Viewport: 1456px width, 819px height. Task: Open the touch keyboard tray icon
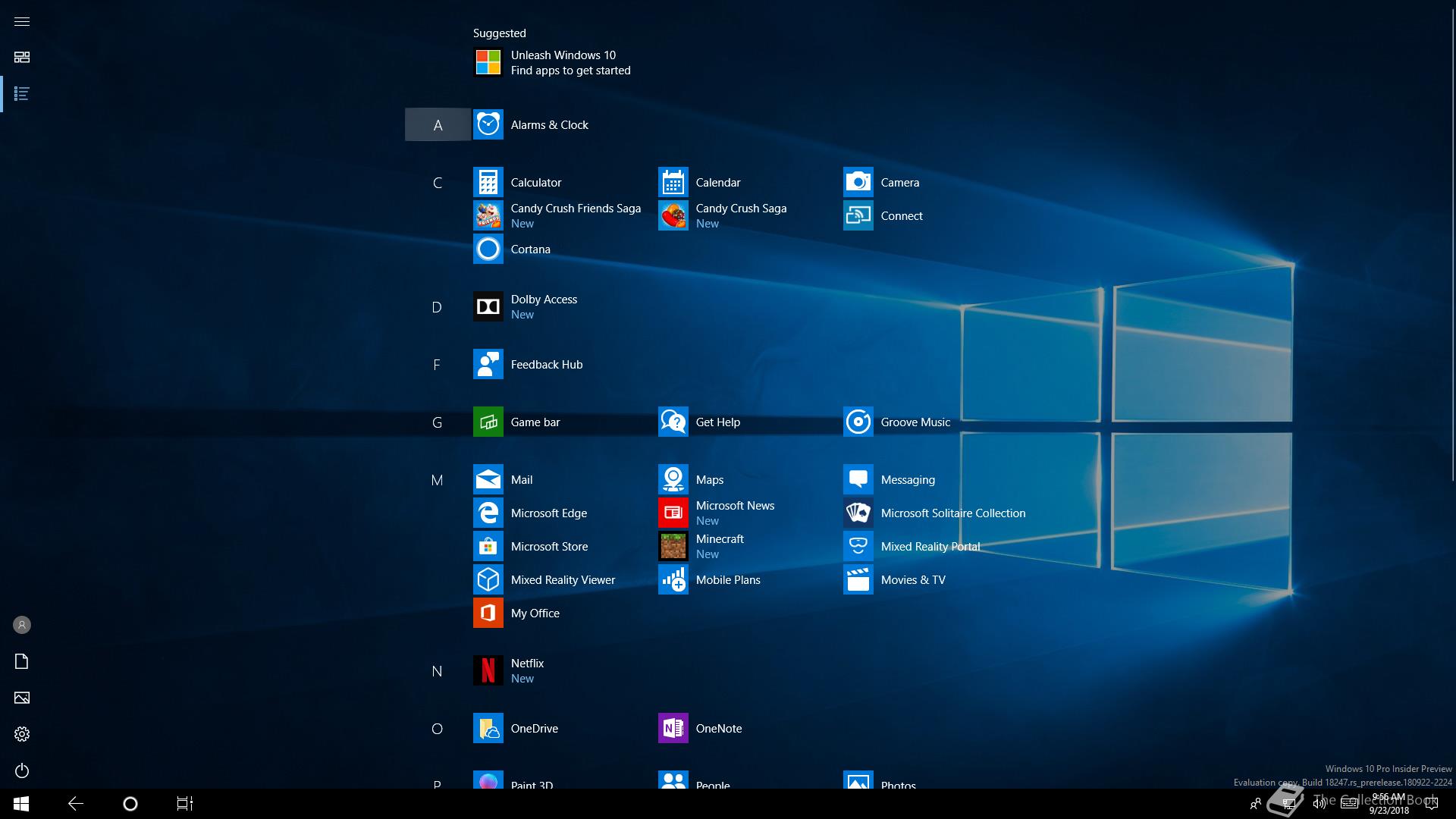point(1350,804)
